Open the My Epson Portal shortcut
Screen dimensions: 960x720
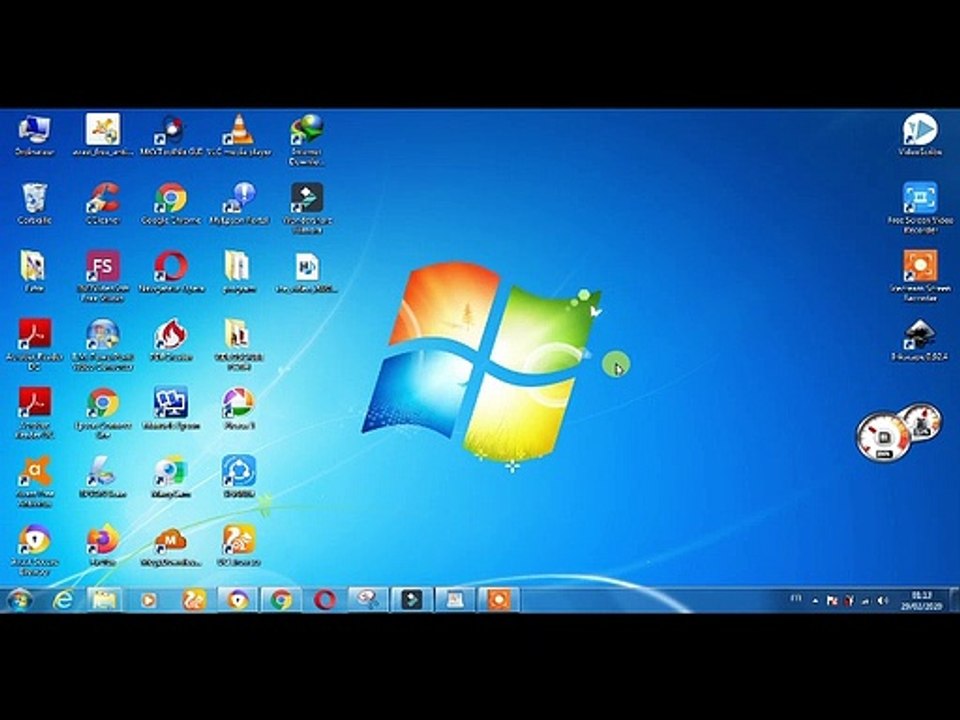[x=239, y=204]
